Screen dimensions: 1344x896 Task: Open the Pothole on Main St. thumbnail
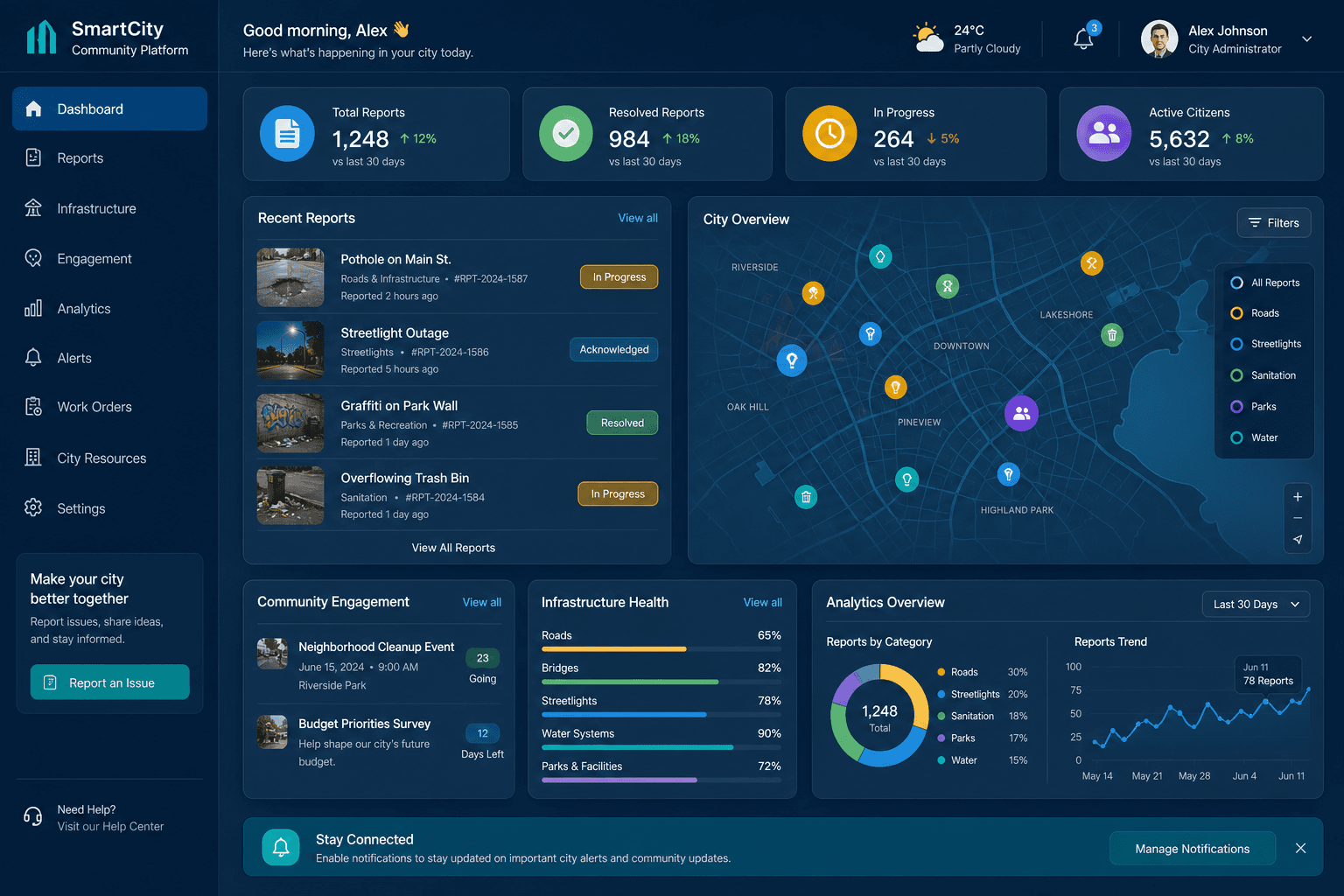click(290, 277)
